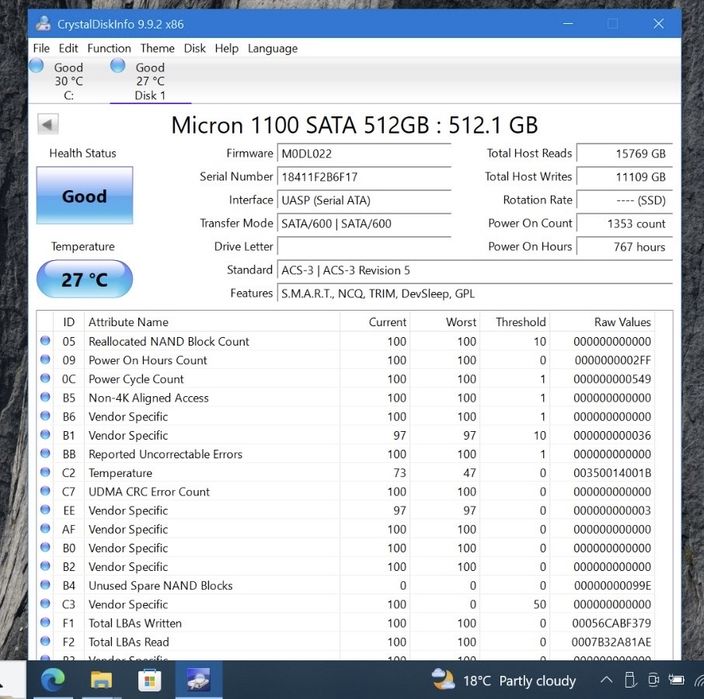Open the Edit menu

[x=68, y=48]
